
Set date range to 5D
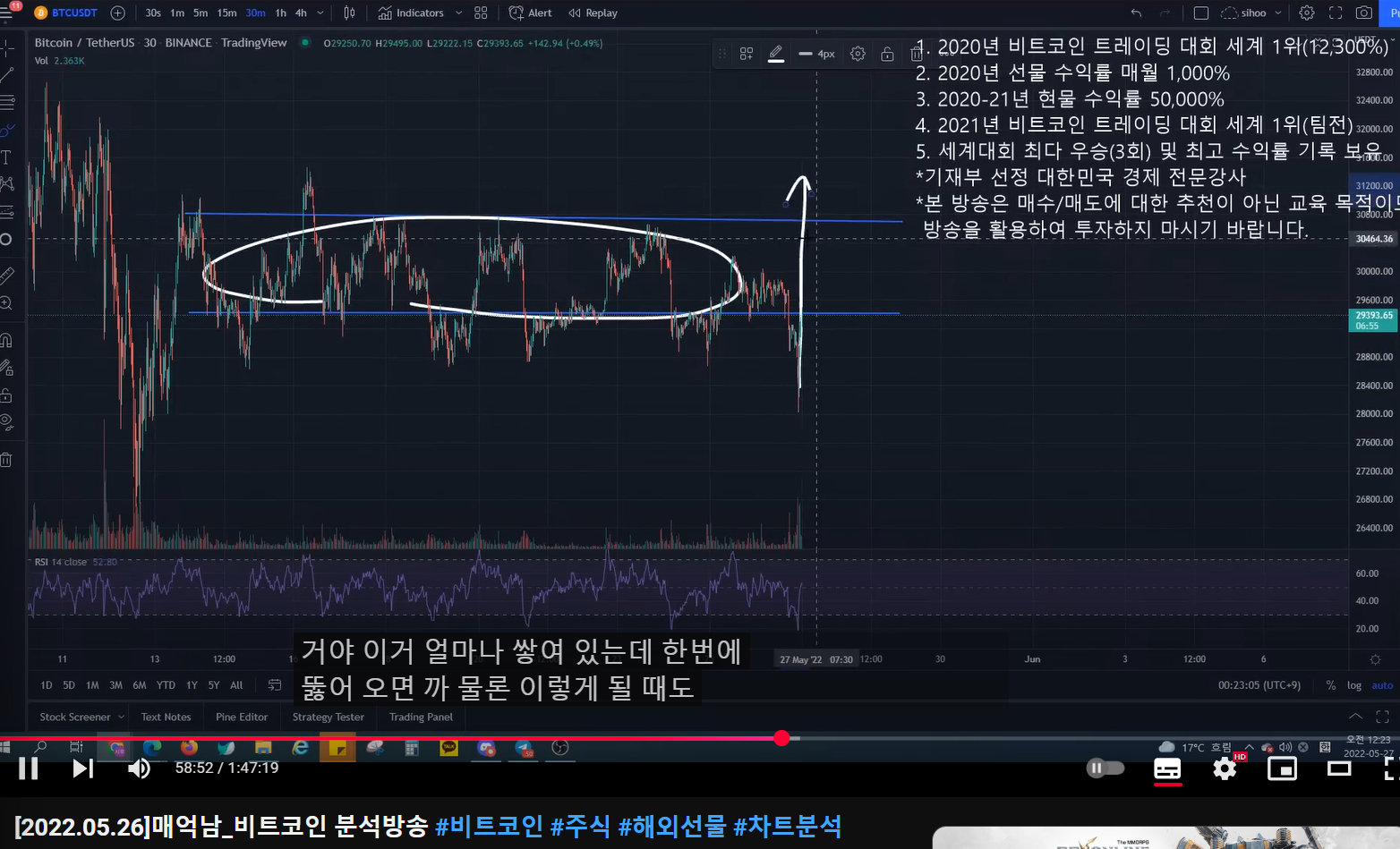point(69,685)
